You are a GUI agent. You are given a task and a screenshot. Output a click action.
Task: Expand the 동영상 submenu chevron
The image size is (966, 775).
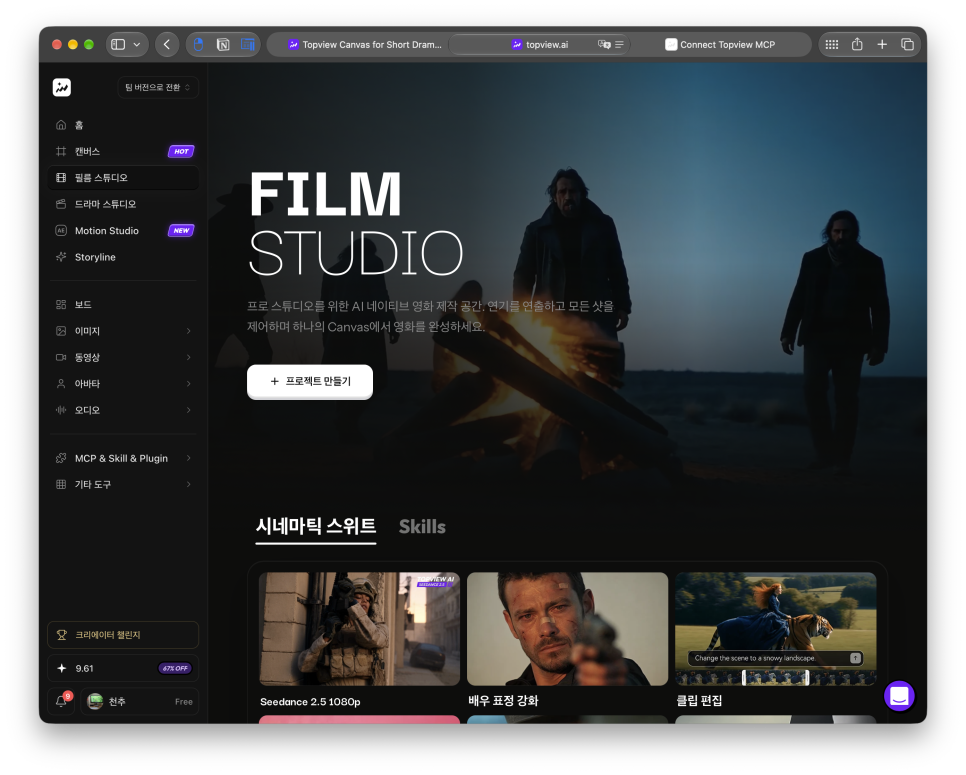(x=189, y=357)
